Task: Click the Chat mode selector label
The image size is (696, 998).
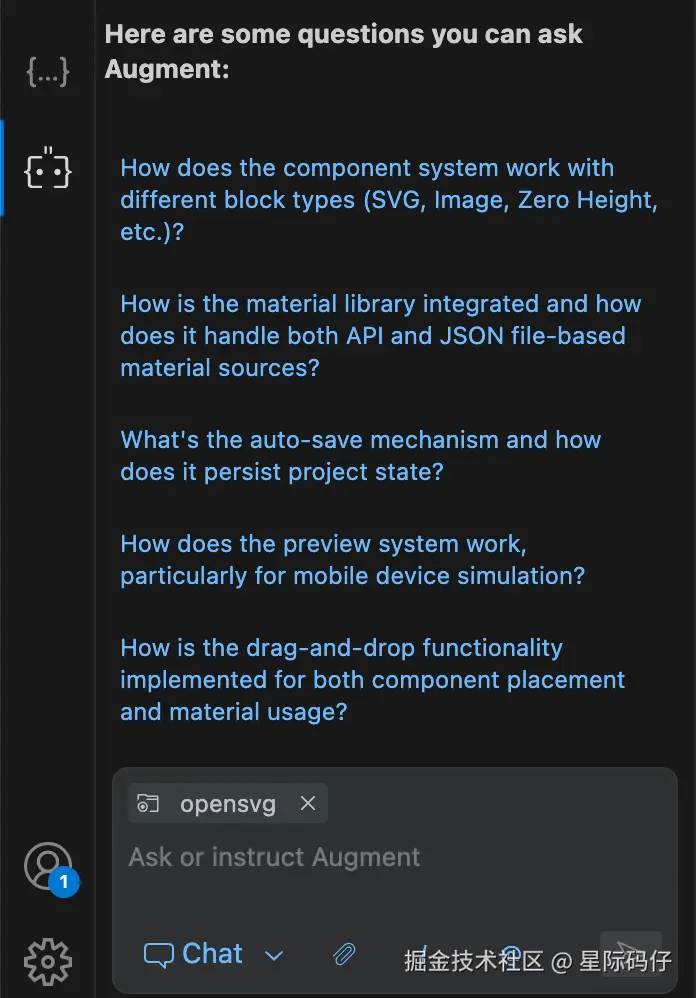Action: (212, 954)
